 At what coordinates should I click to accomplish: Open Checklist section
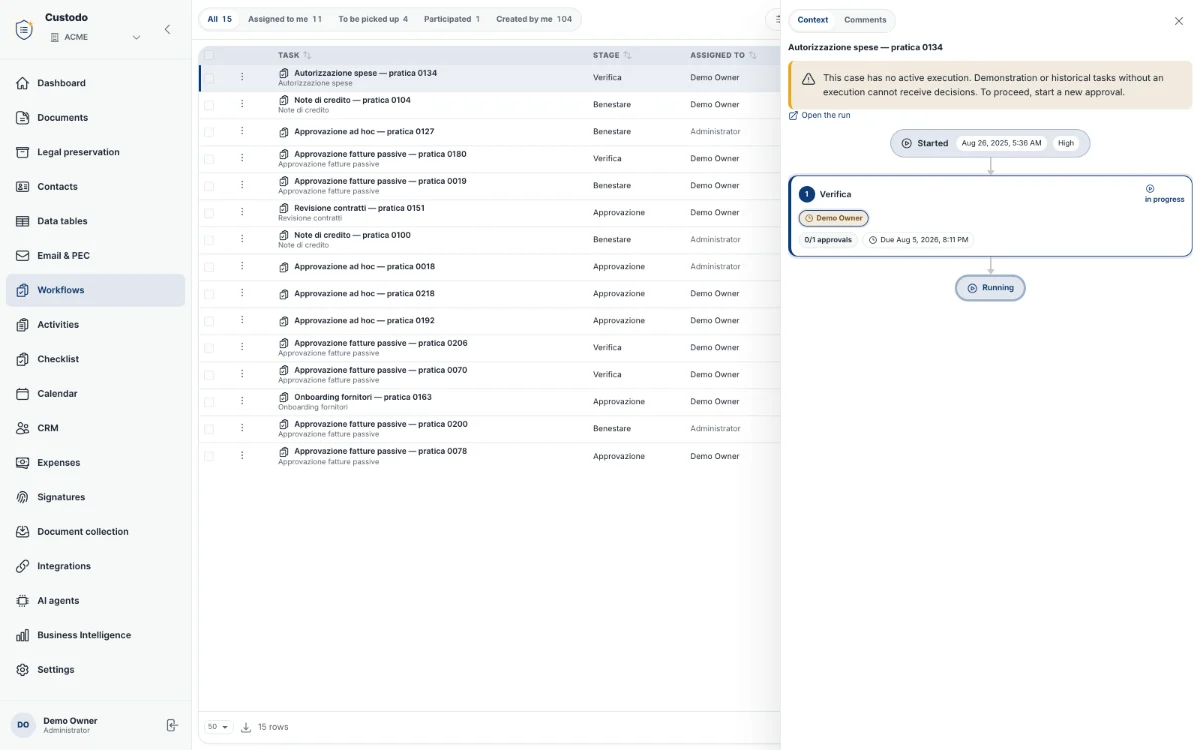click(x=95, y=359)
